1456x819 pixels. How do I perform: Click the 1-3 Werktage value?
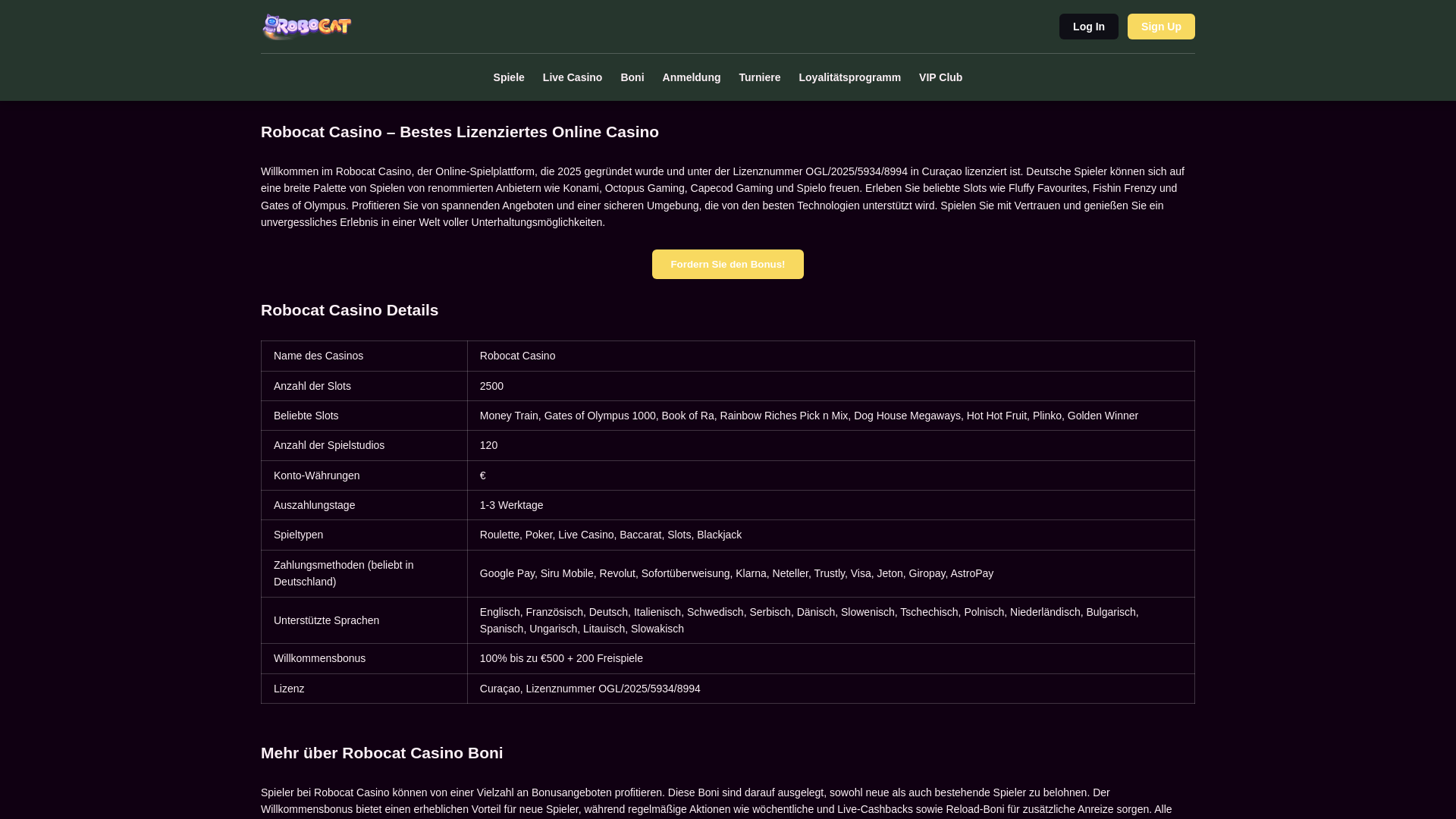[x=511, y=505]
